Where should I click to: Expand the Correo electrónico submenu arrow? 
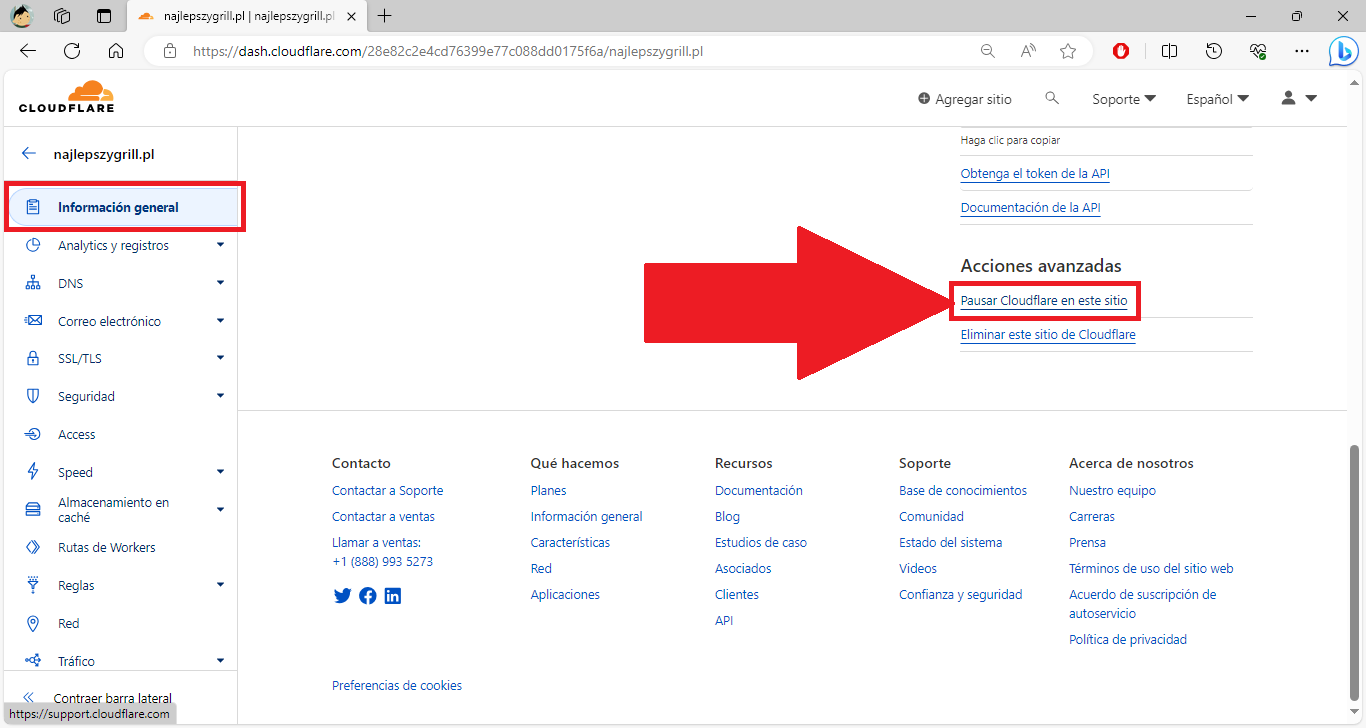[221, 321]
